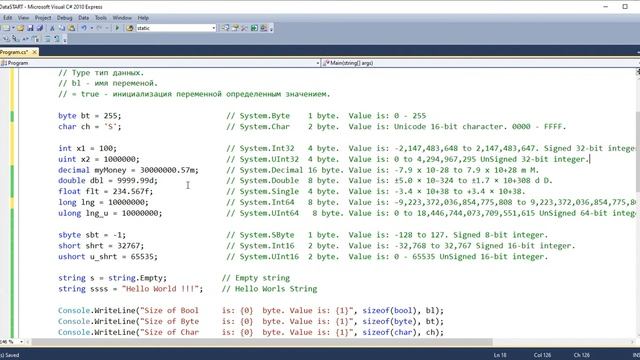Open the Window menu
The height and width of the screenshot is (360, 640).
coord(122,18)
